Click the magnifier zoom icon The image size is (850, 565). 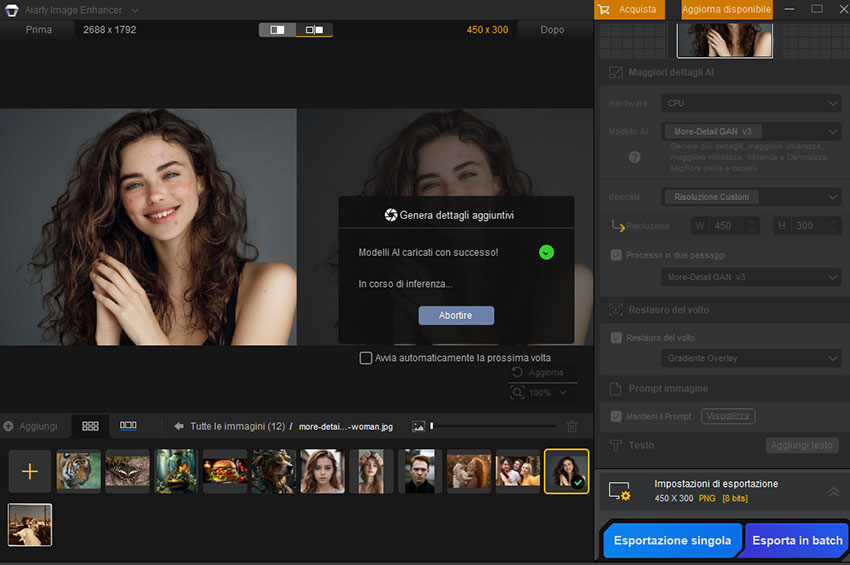click(518, 392)
